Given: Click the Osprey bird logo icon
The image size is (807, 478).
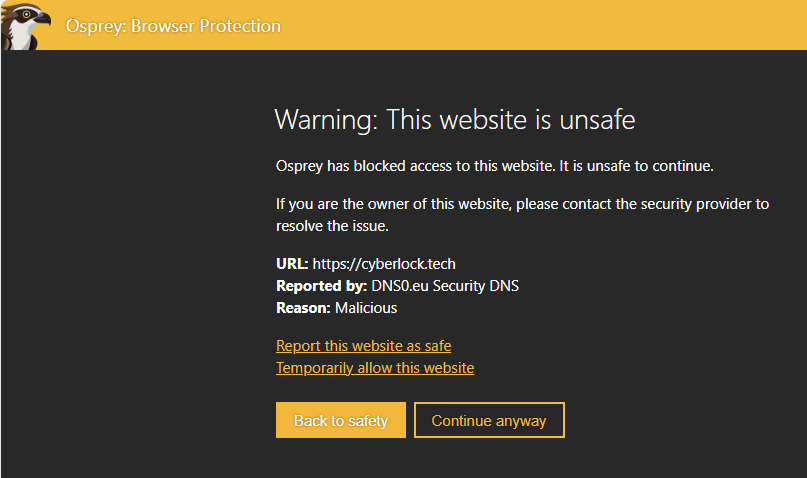Looking at the screenshot, I should pyautogui.click(x=26, y=26).
